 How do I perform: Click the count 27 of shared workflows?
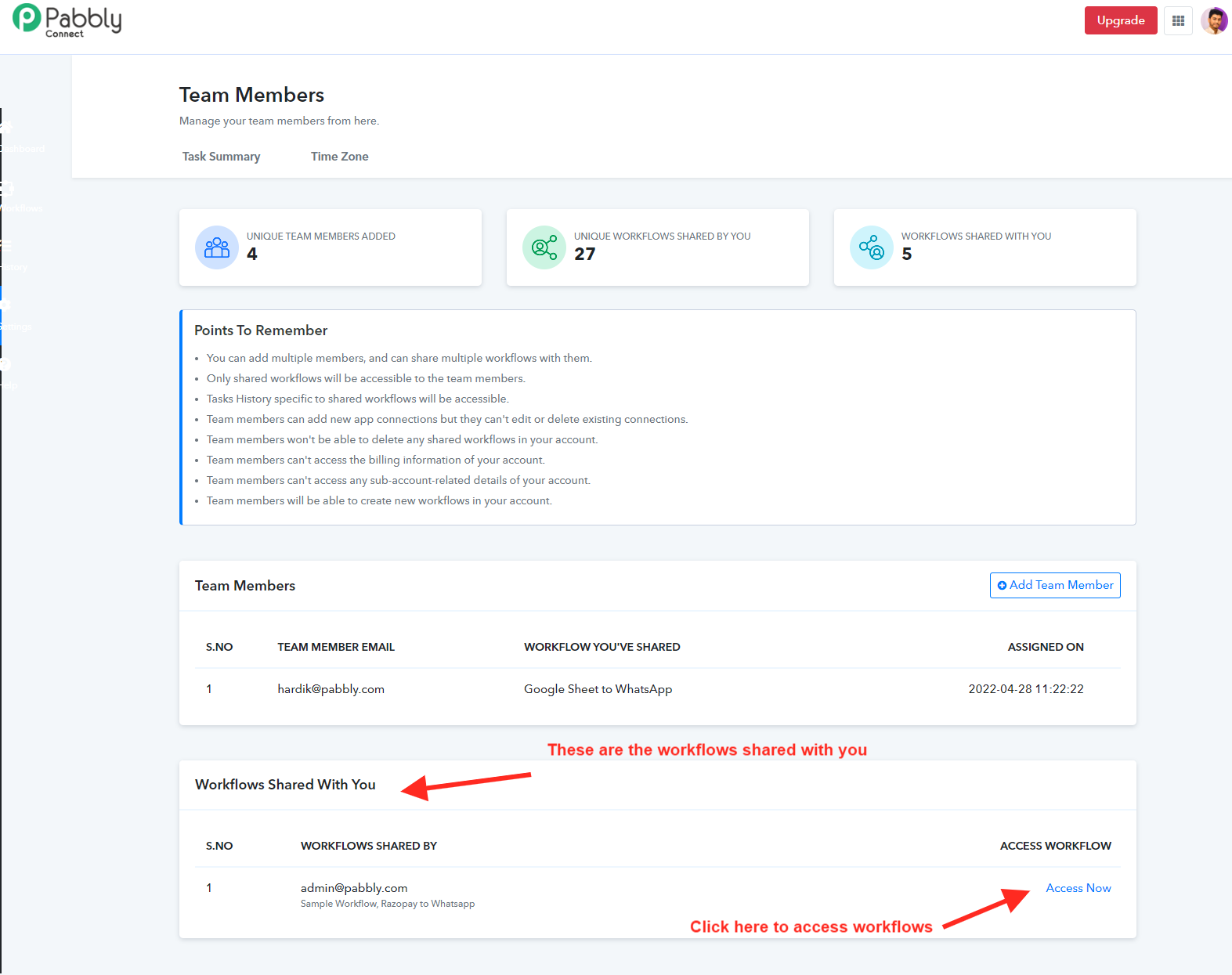(x=585, y=254)
